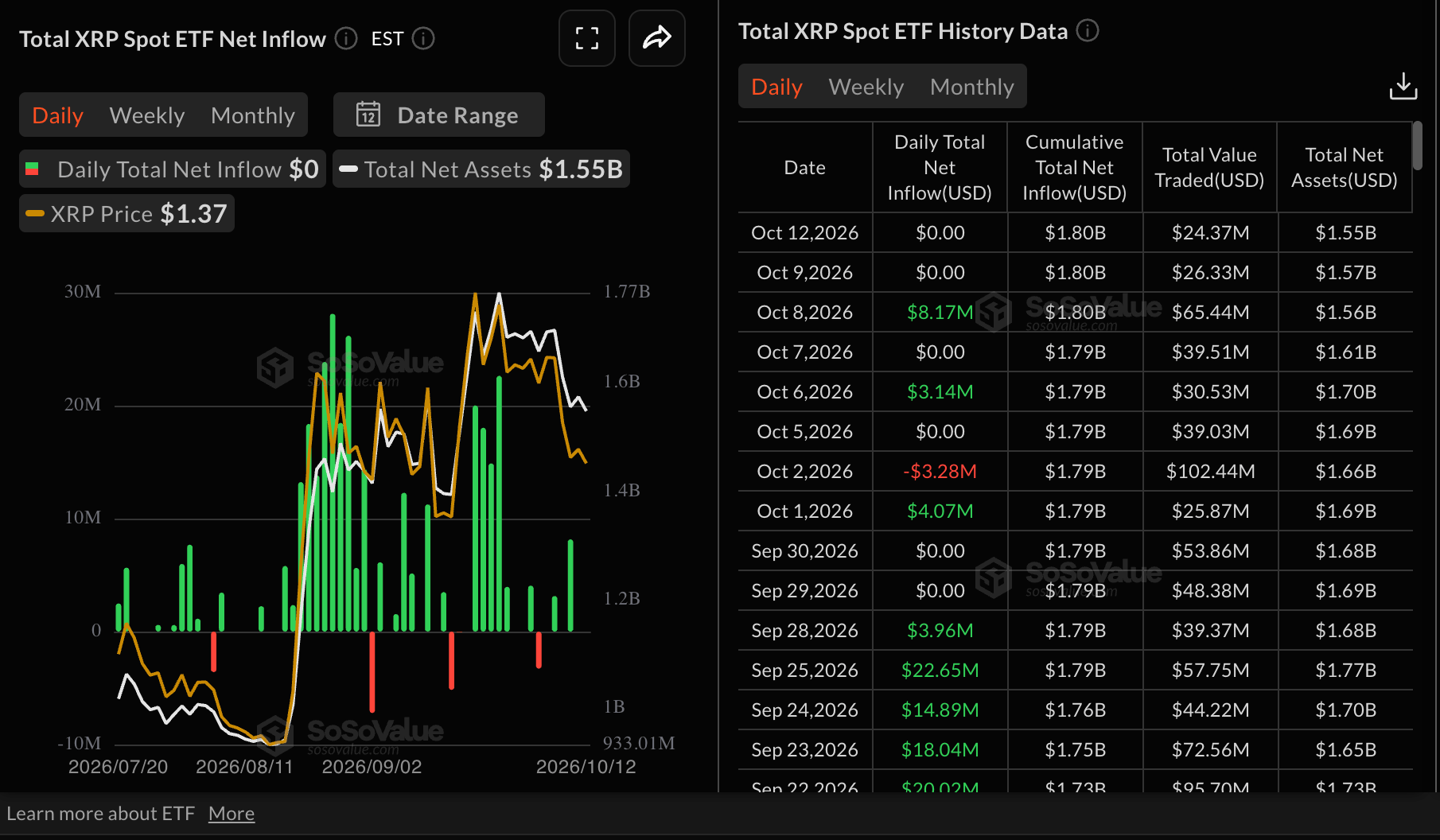The width and height of the screenshot is (1440, 840).
Task: Click the $3.96M inflow on Sep 28
Action: [x=940, y=630]
